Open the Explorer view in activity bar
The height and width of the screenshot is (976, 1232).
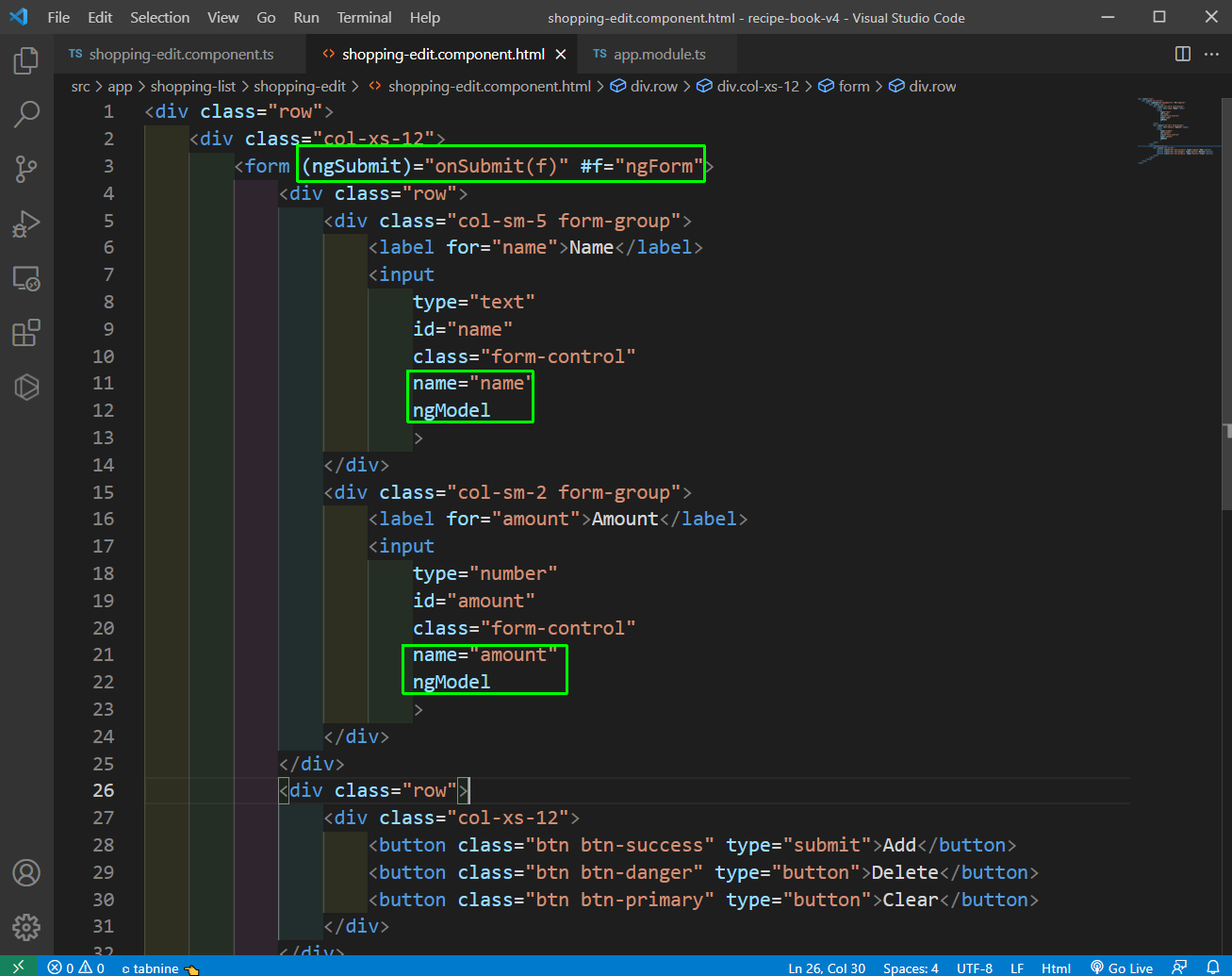[26, 60]
